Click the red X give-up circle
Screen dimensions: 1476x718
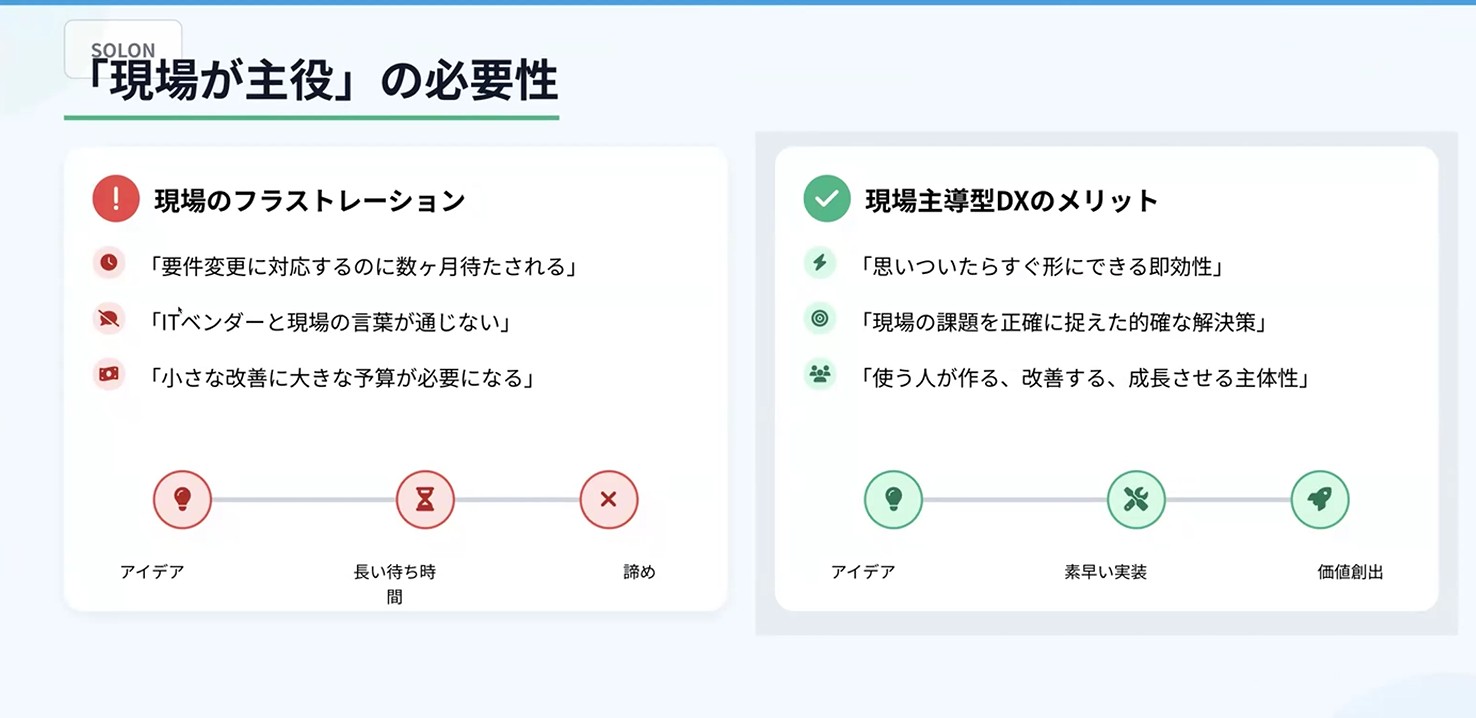tap(609, 499)
